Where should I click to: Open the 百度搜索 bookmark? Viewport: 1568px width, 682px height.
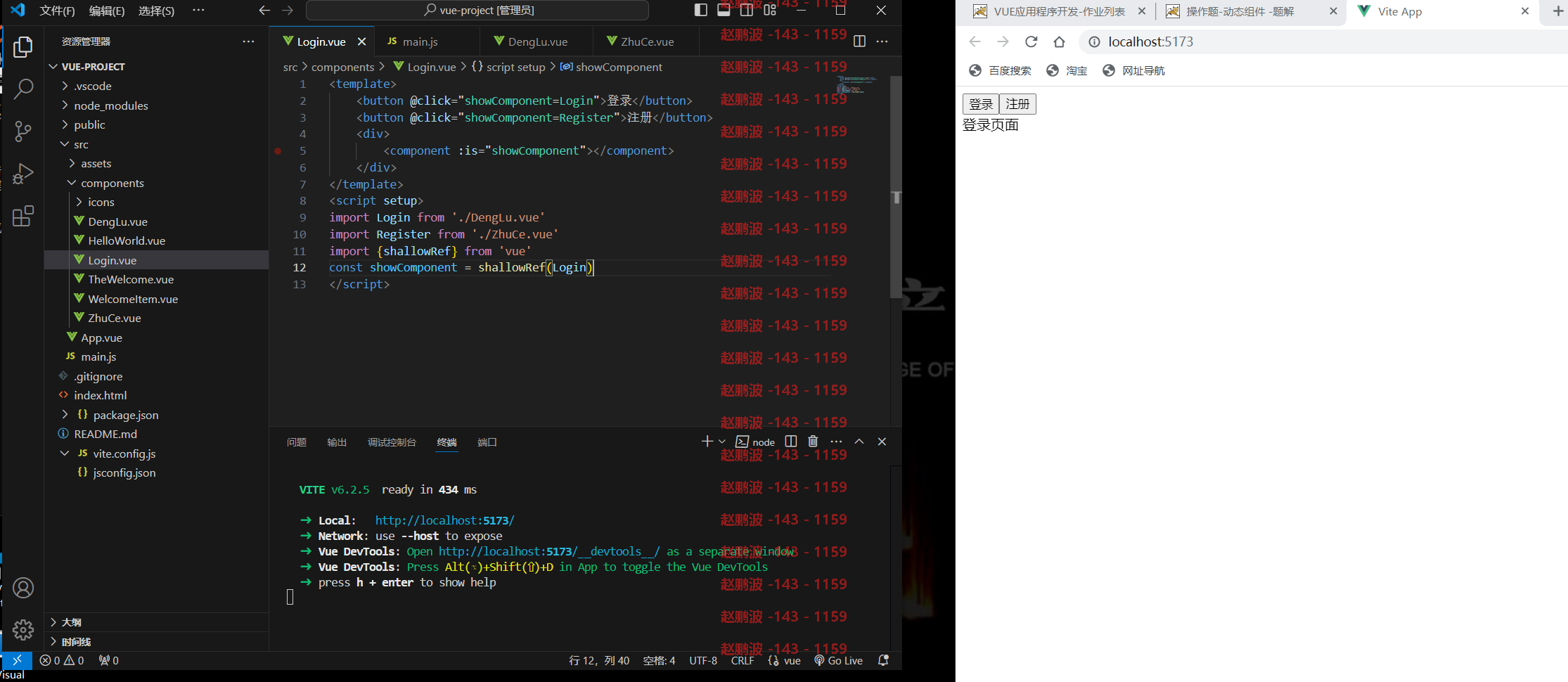coord(1000,70)
